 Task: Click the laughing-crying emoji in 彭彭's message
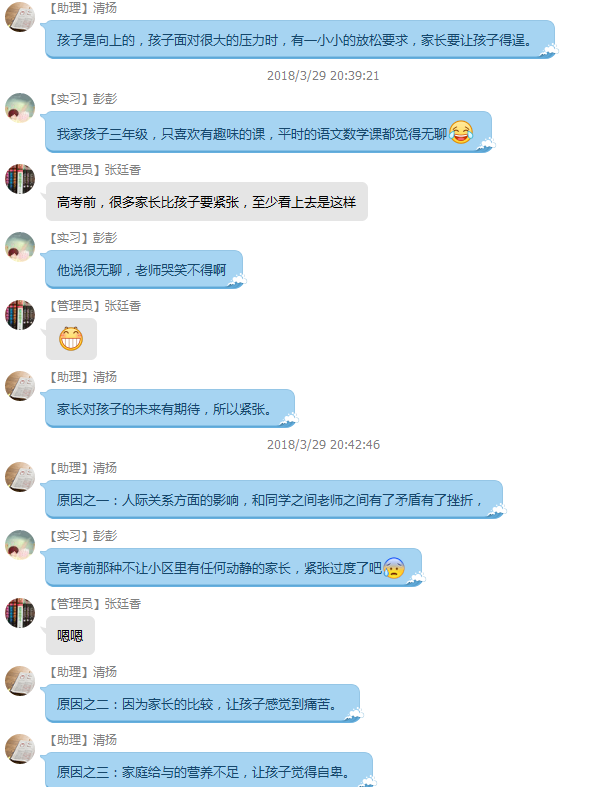(461, 133)
